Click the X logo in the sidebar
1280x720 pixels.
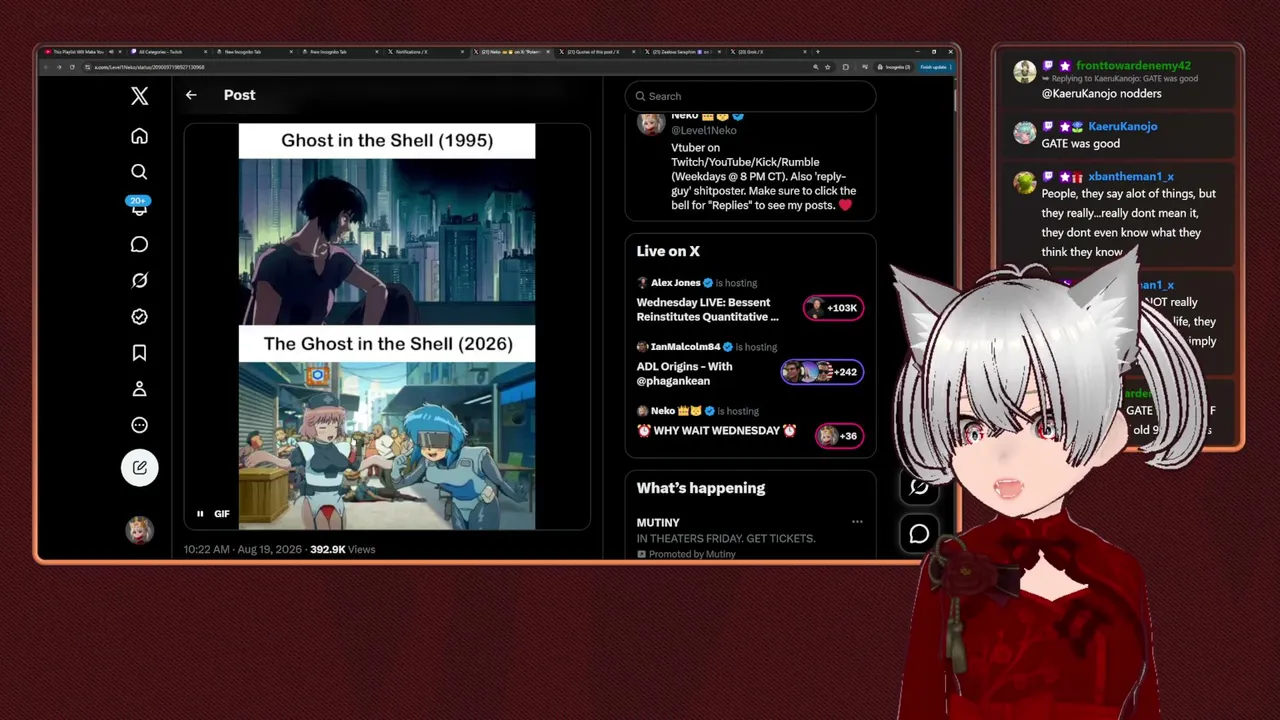coord(139,96)
